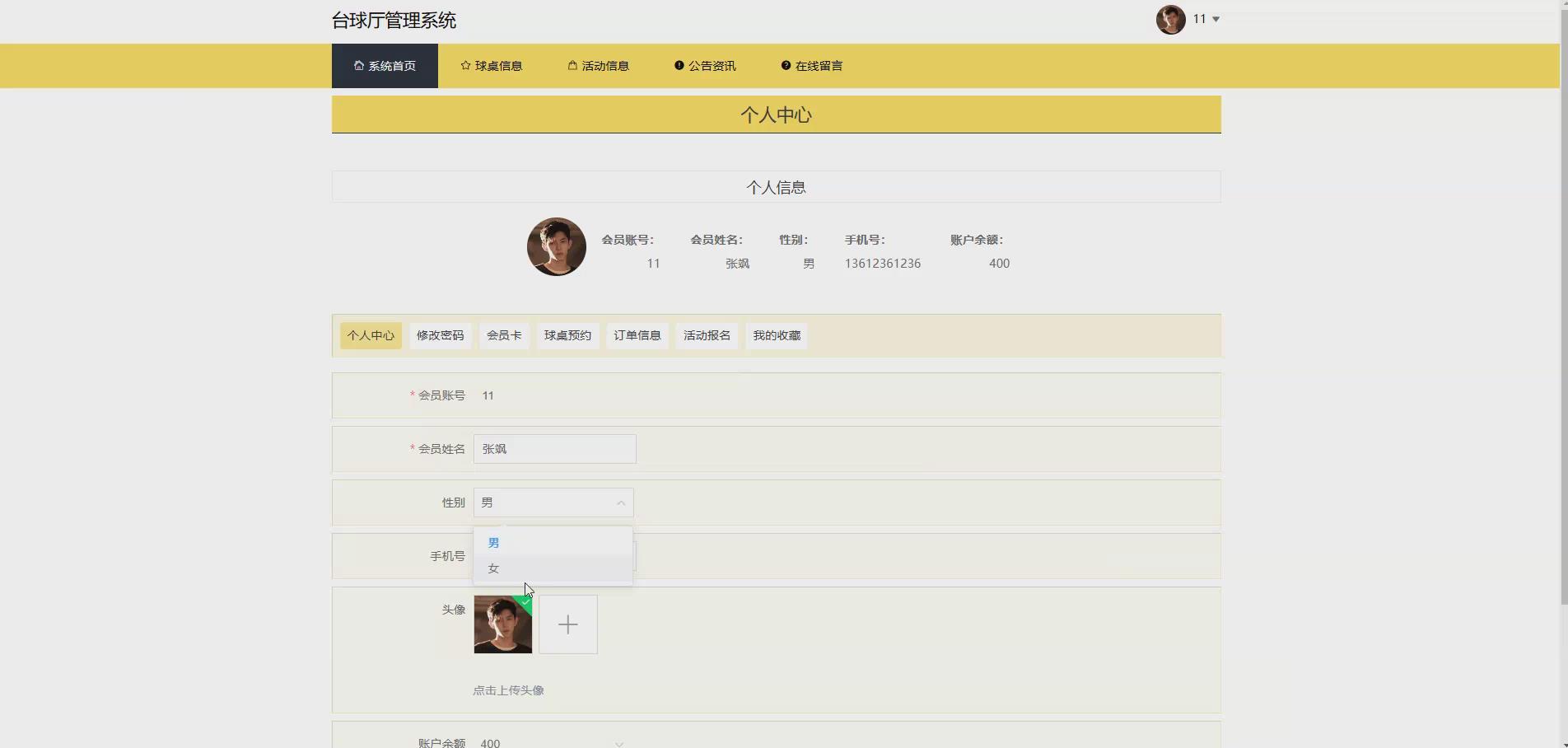Switch to the 我的收藏 tab
Image resolution: width=1568 pixels, height=748 pixels.
pos(775,335)
